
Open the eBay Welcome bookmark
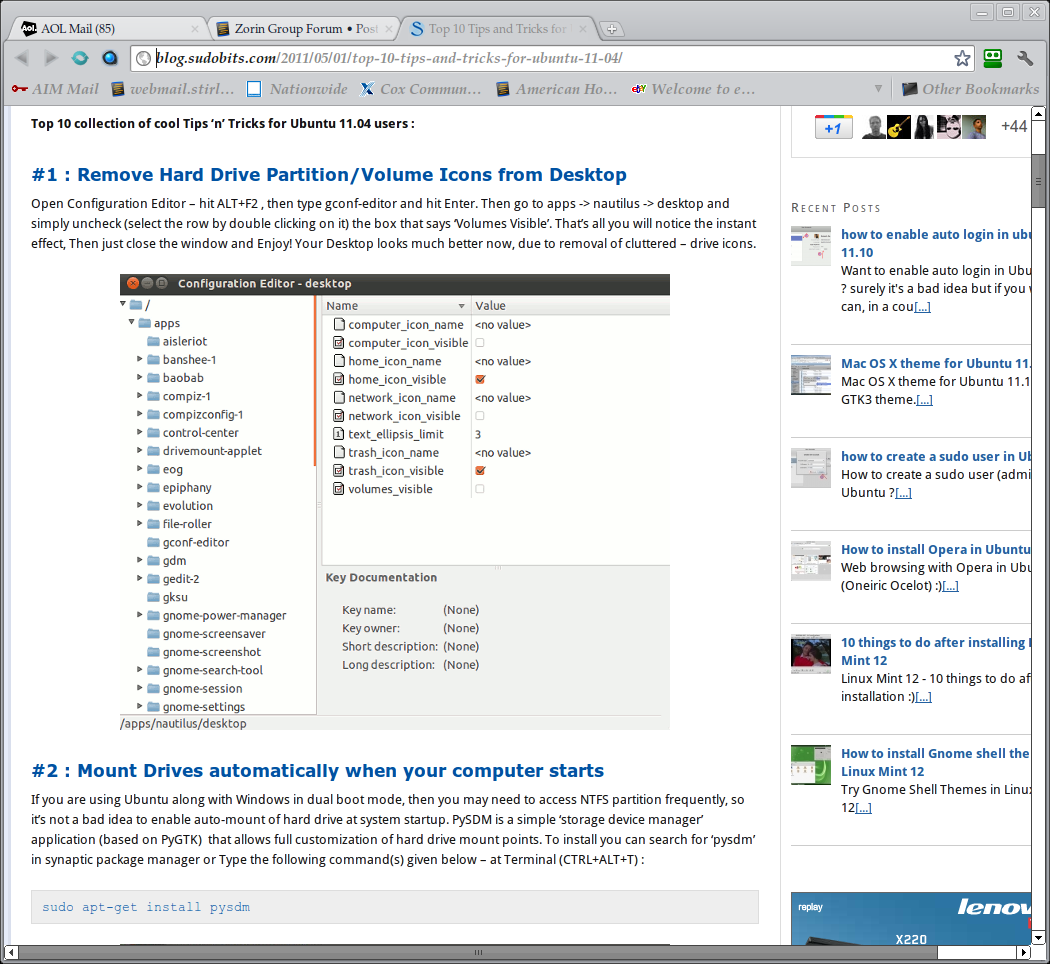point(693,89)
